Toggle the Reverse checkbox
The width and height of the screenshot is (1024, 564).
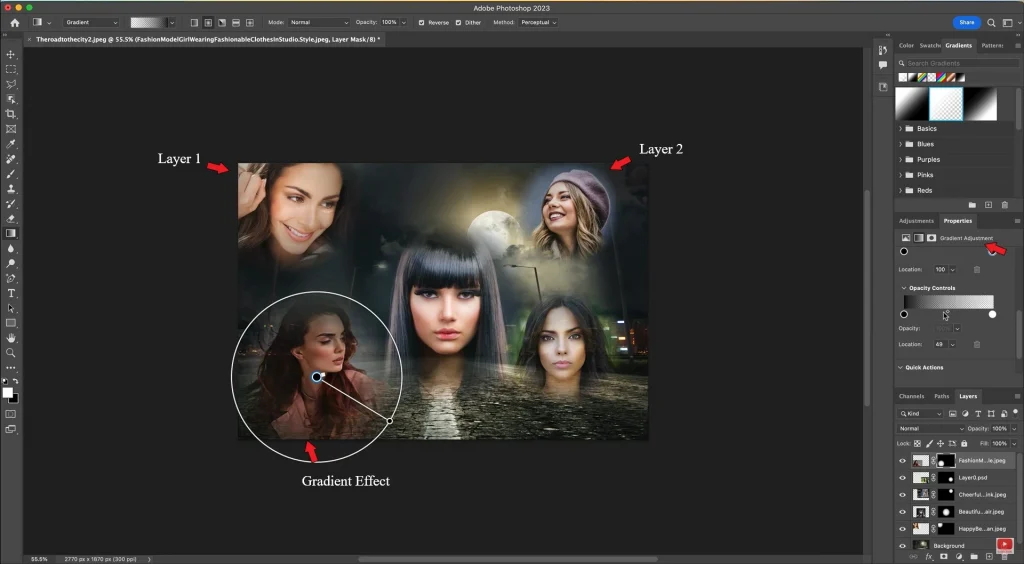click(421, 22)
